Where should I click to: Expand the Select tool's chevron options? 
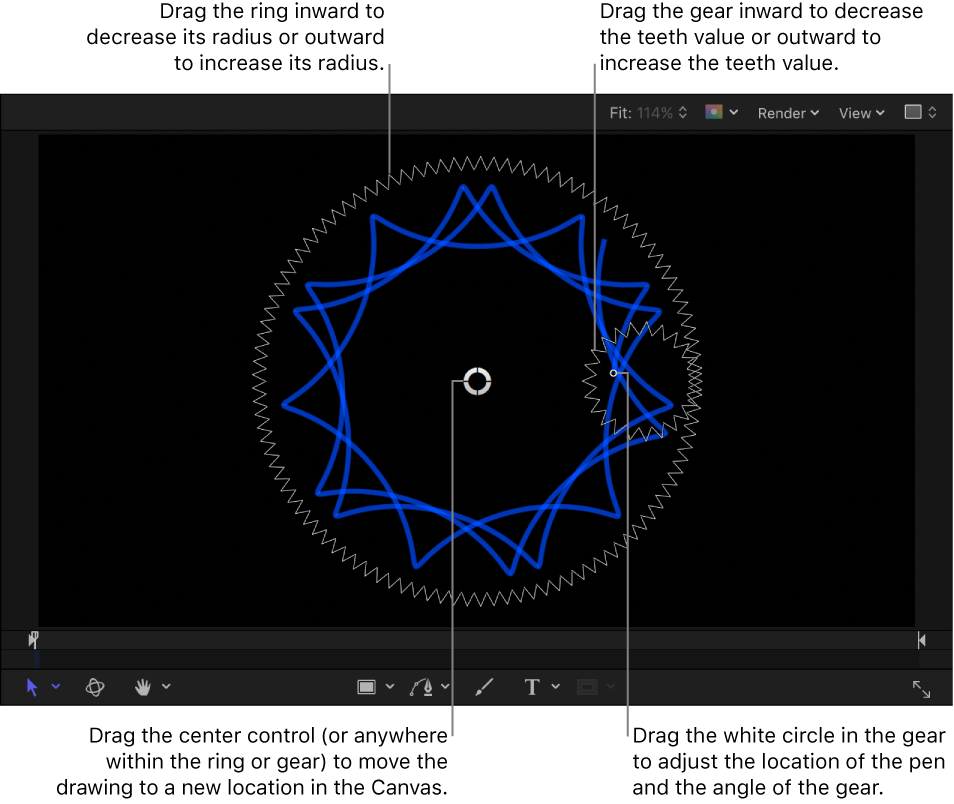55,687
